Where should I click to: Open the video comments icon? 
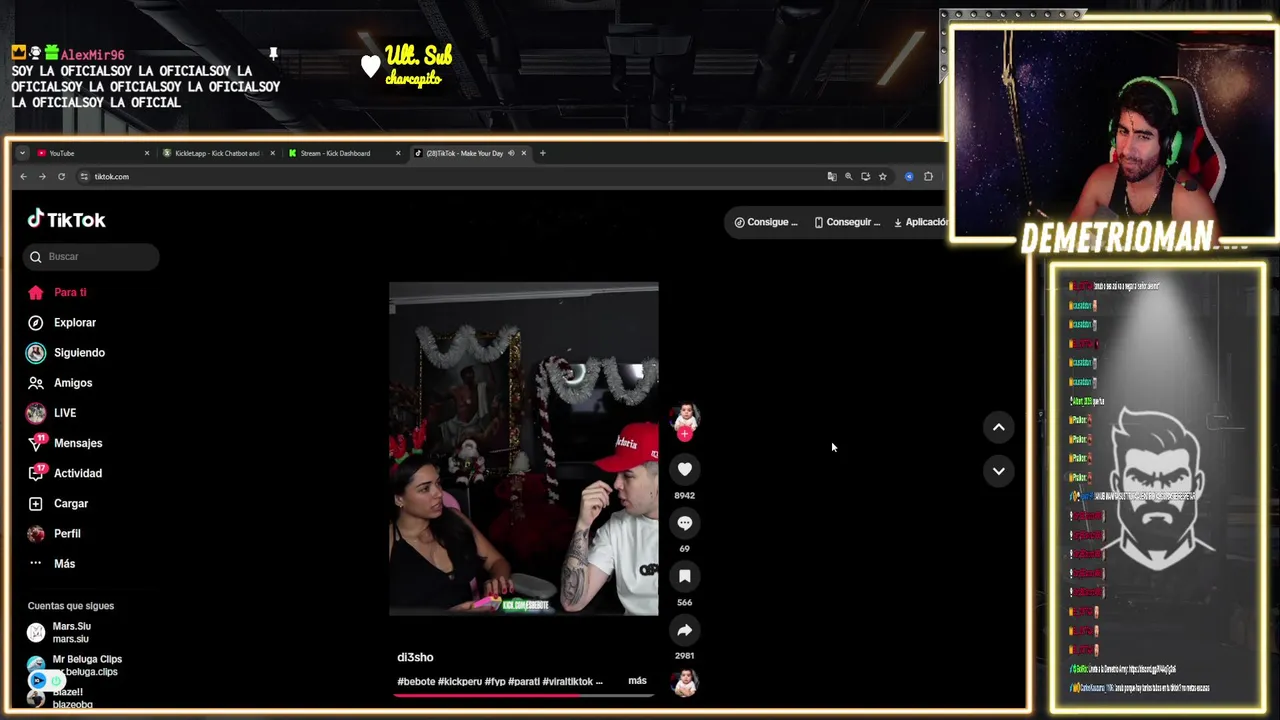tap(684, 522)
